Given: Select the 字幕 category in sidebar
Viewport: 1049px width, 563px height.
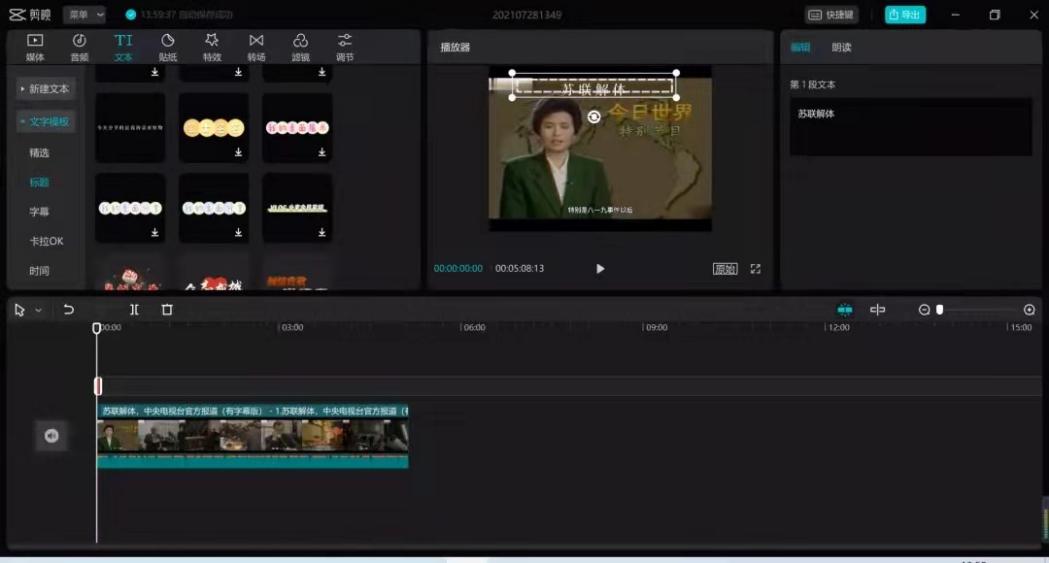Looking at the screenshot, I should click(x=39, y=212).
